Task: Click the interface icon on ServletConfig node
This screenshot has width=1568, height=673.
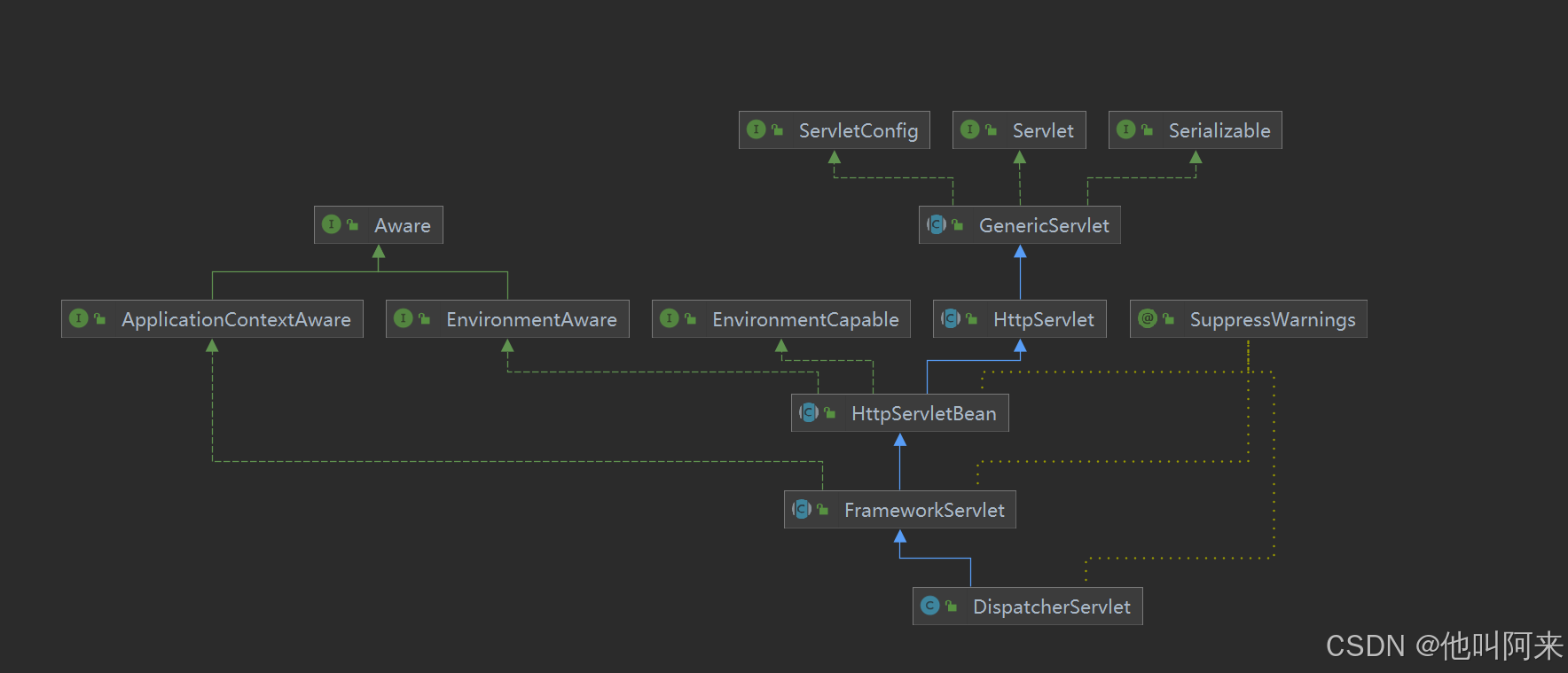Action: pyautogui.click(x=756, y=129)
